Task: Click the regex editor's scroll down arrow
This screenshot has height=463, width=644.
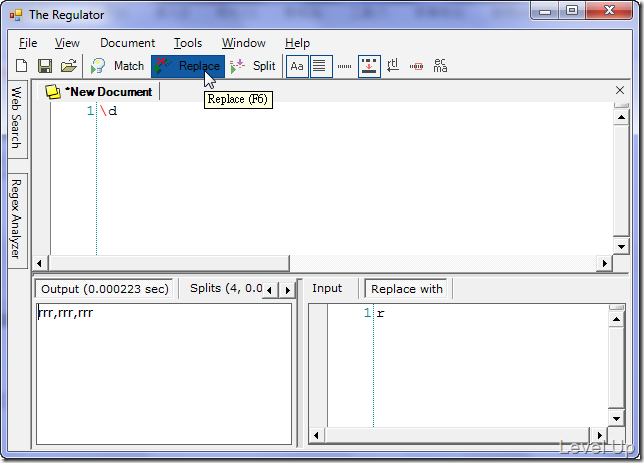Action: click(621, 246)
